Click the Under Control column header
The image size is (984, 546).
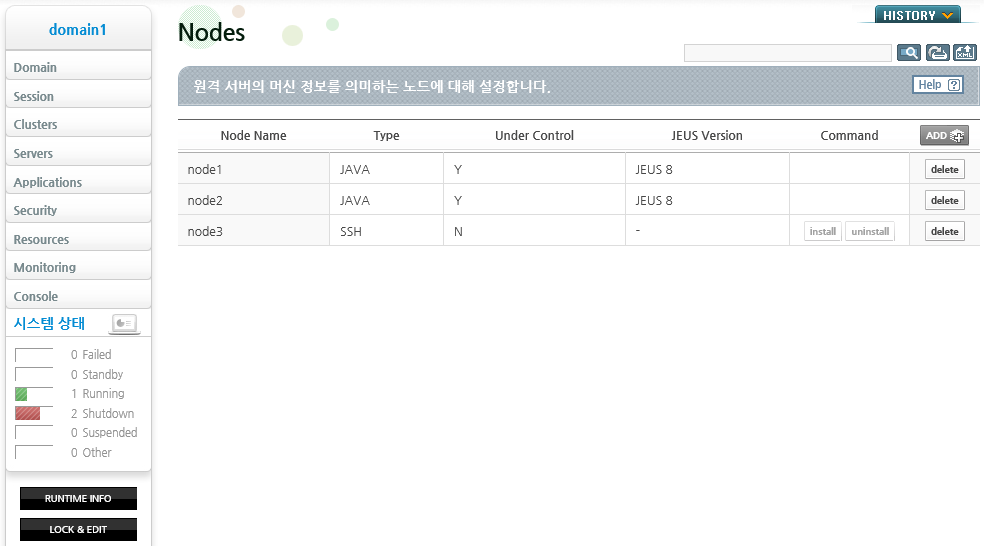(534, 136)
